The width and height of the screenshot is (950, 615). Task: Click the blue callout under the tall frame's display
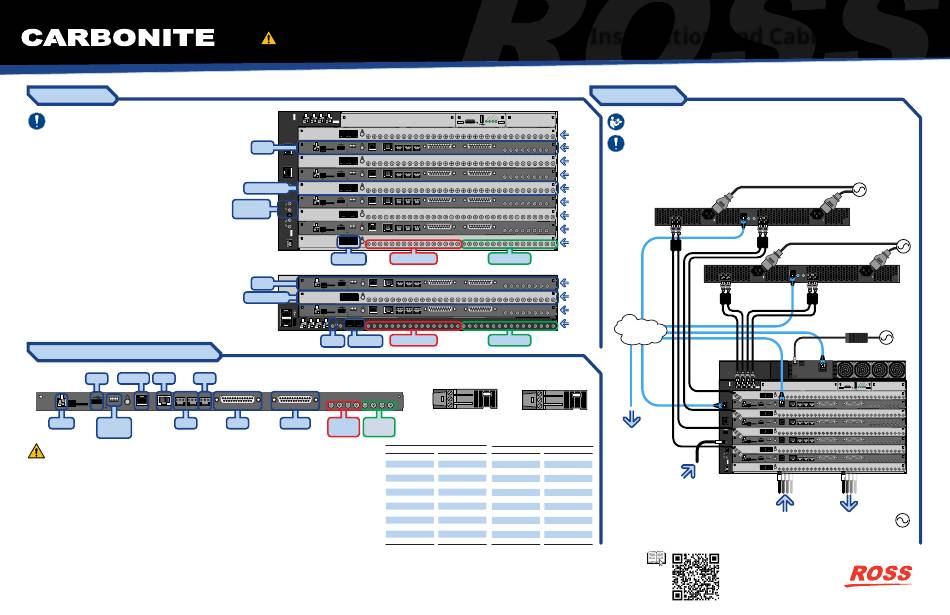[348, 259]
